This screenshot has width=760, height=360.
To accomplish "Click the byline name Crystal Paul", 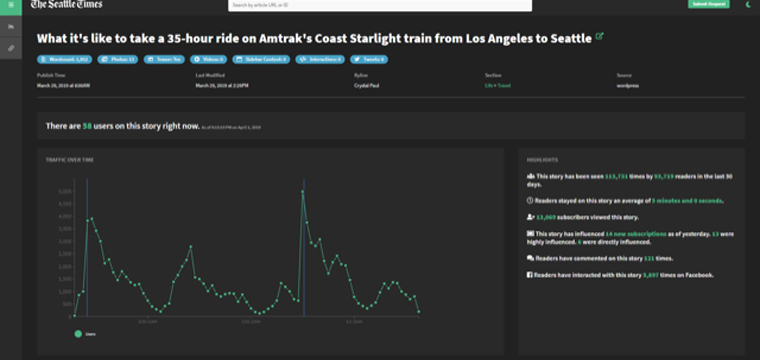I will pyautogui.click(x=365, y=86).
